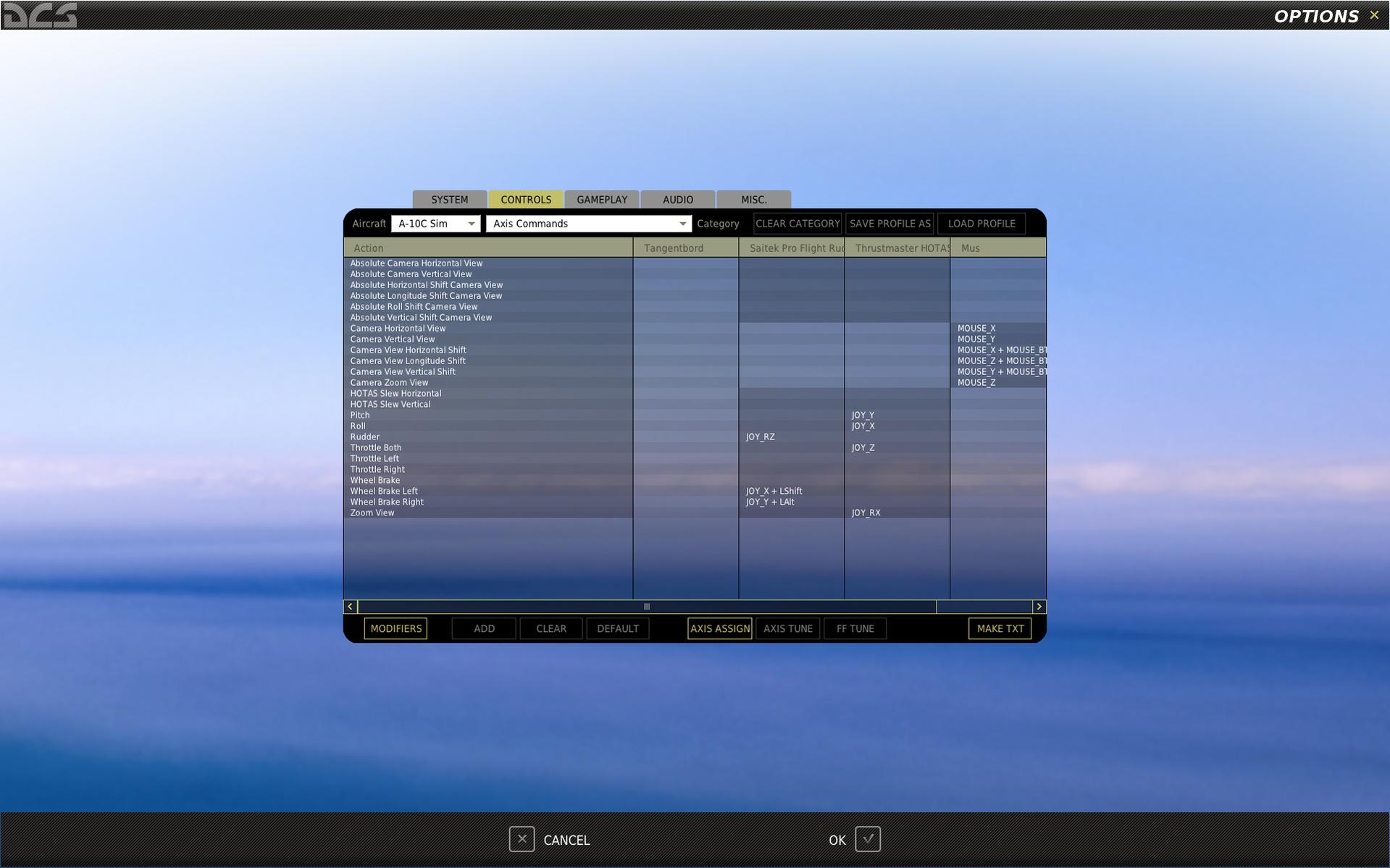Close the Options window with the X icon
Viewport: 1390px width, 868px height.
point(1374,15)
